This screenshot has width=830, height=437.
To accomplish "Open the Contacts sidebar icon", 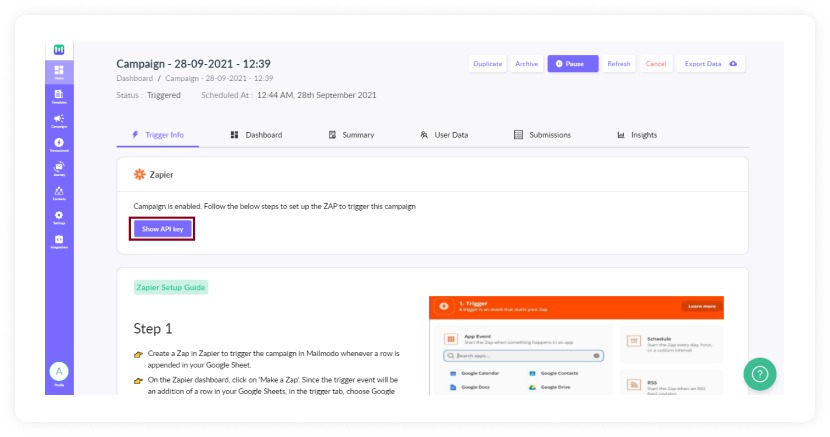I will (59, 193).
